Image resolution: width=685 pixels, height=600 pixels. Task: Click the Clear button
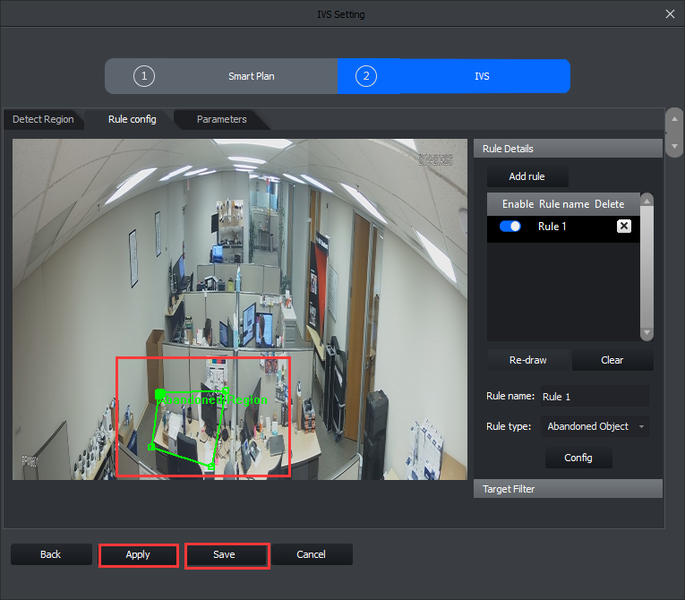pos(612,360)
